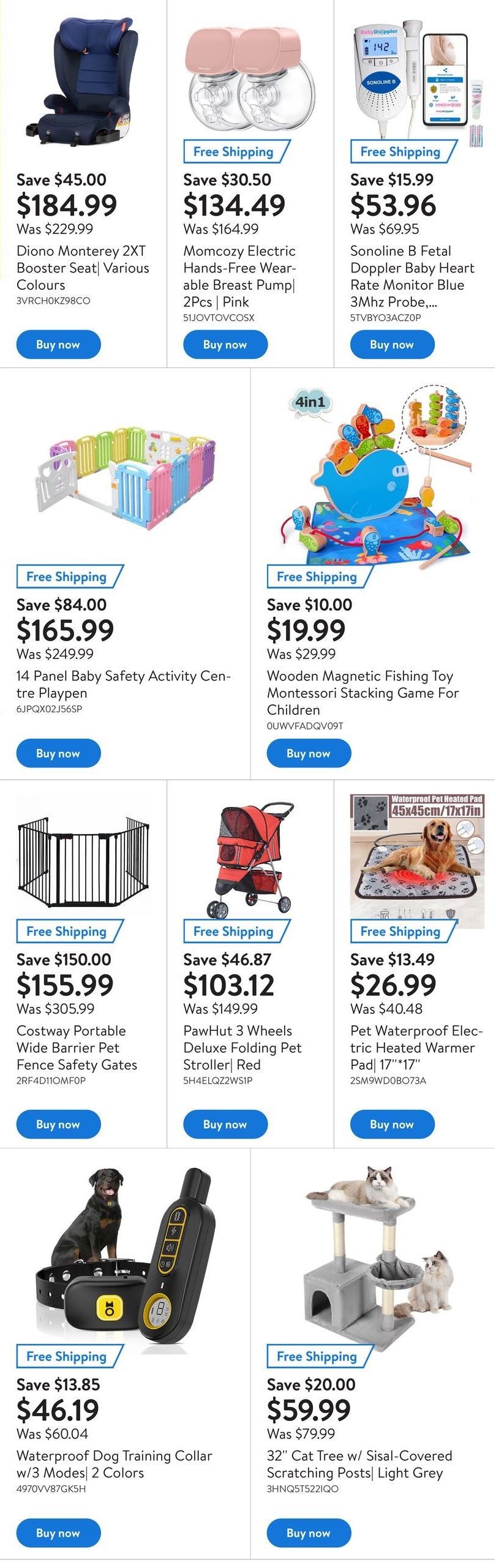Click Buy now for 14 Panel Playpen
496x1568 pixels.
tap(58, 753)
